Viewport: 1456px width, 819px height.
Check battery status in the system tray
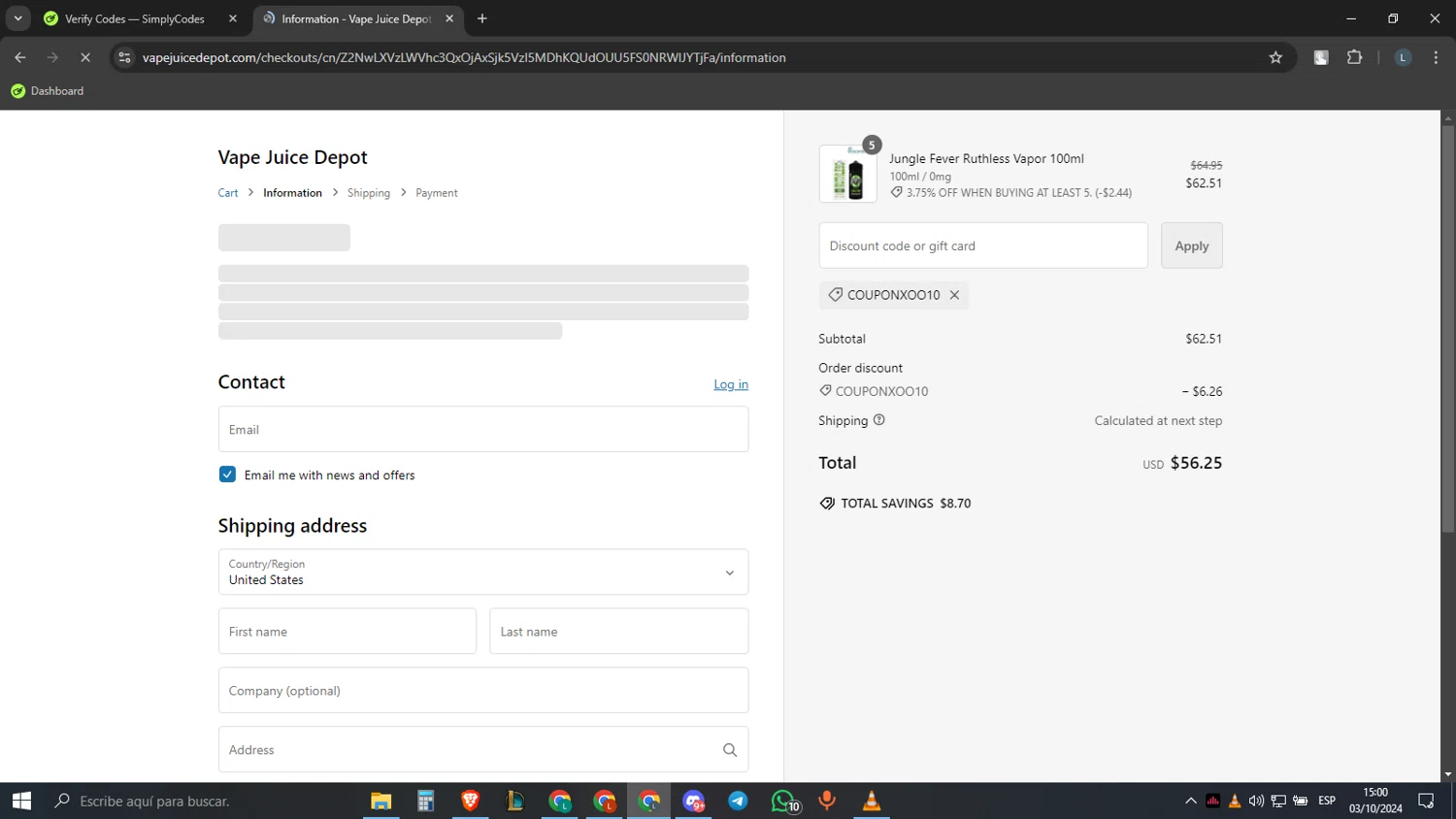1301,801
